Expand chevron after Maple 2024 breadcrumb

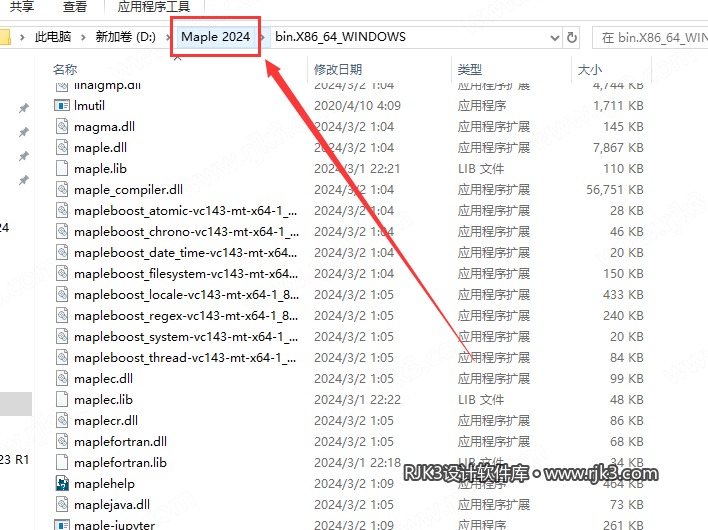click(x=263, y=37)
